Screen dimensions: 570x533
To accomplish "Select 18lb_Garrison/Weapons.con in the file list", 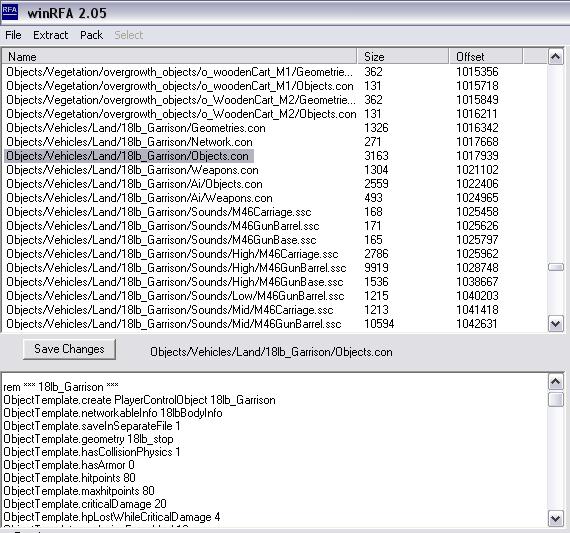I will [132, 170].
